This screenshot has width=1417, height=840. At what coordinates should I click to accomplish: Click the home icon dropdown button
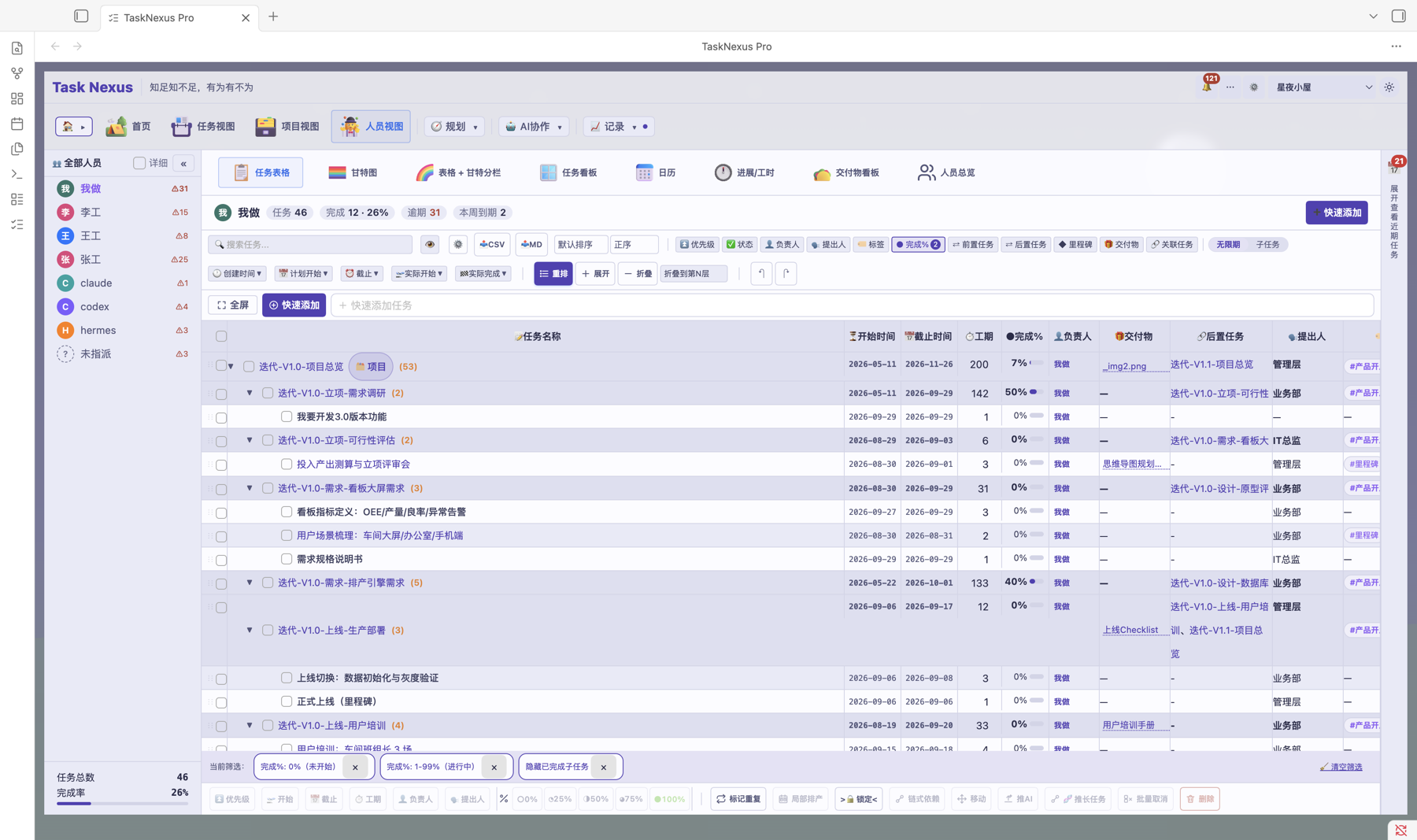pyautogui.click(x=74, y=127)
